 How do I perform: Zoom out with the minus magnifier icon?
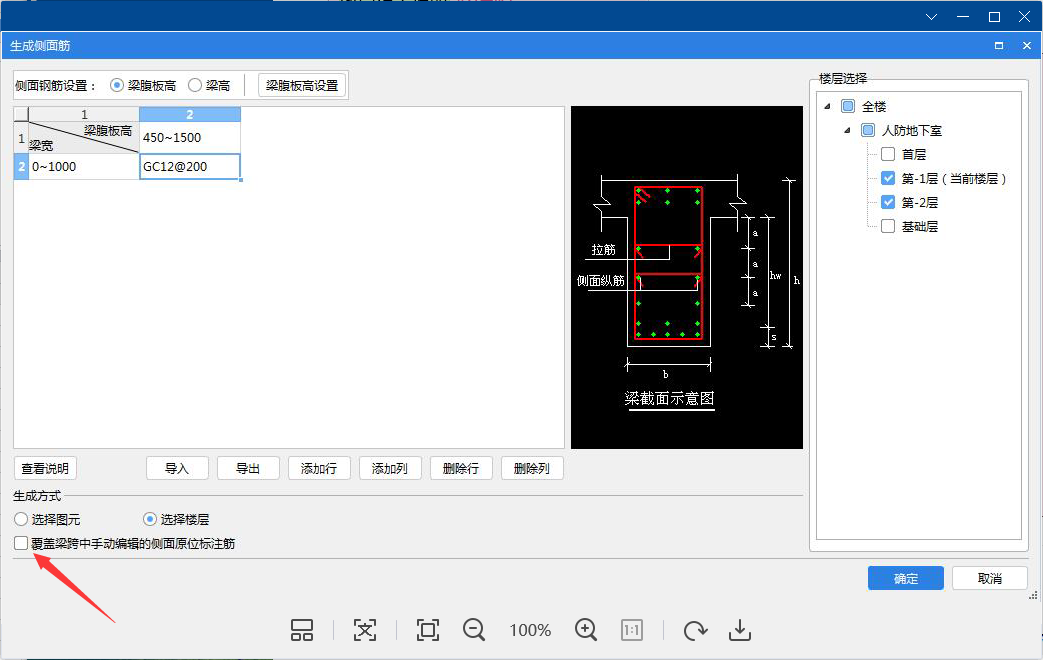(474, 630)
